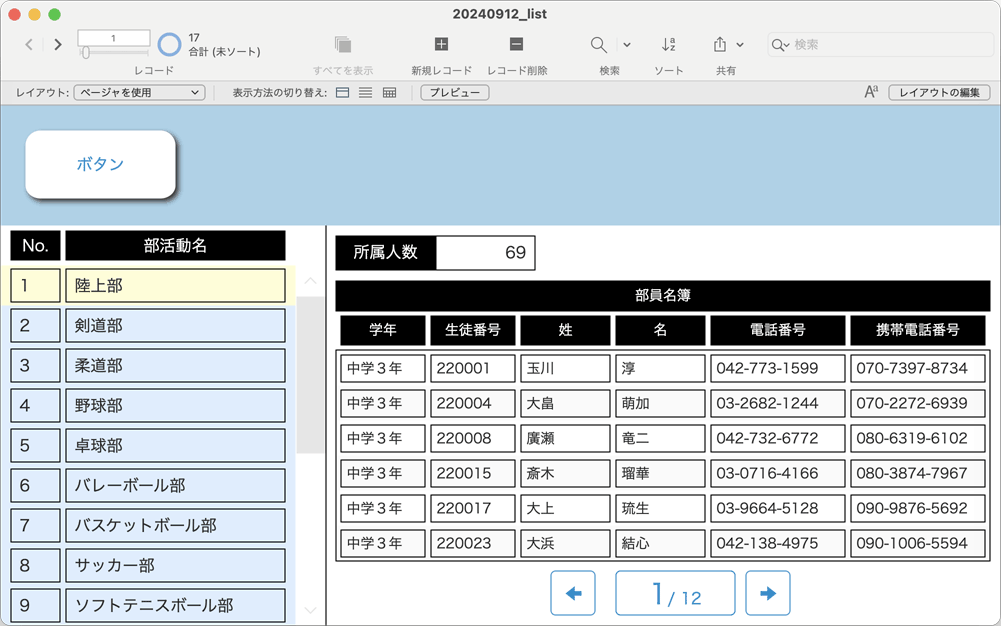Click the 1/12 page indicator button
Screen dimensions: 1001x626
point(675,593)
